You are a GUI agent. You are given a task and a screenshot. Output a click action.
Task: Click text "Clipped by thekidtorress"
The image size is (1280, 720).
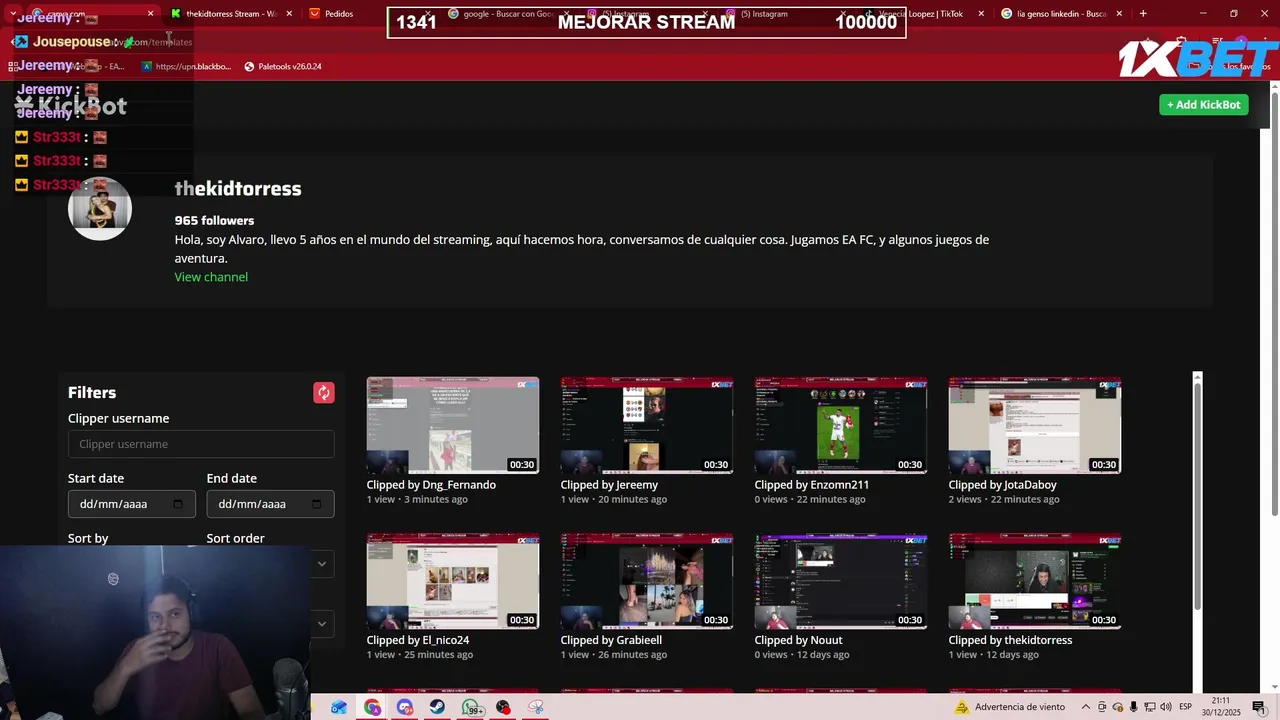[1010, 640]
